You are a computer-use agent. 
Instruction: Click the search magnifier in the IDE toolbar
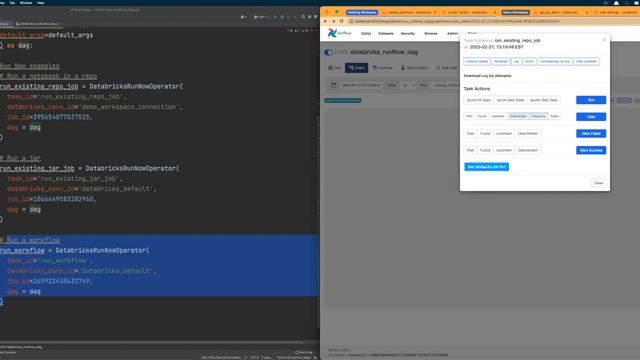[303, 17]
